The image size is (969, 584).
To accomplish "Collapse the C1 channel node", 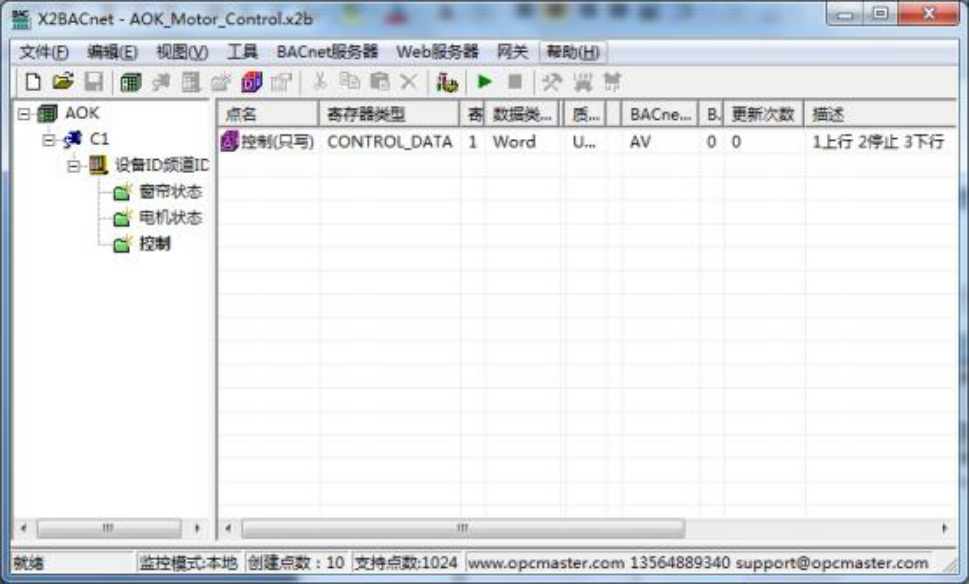I will click(48, 140).
